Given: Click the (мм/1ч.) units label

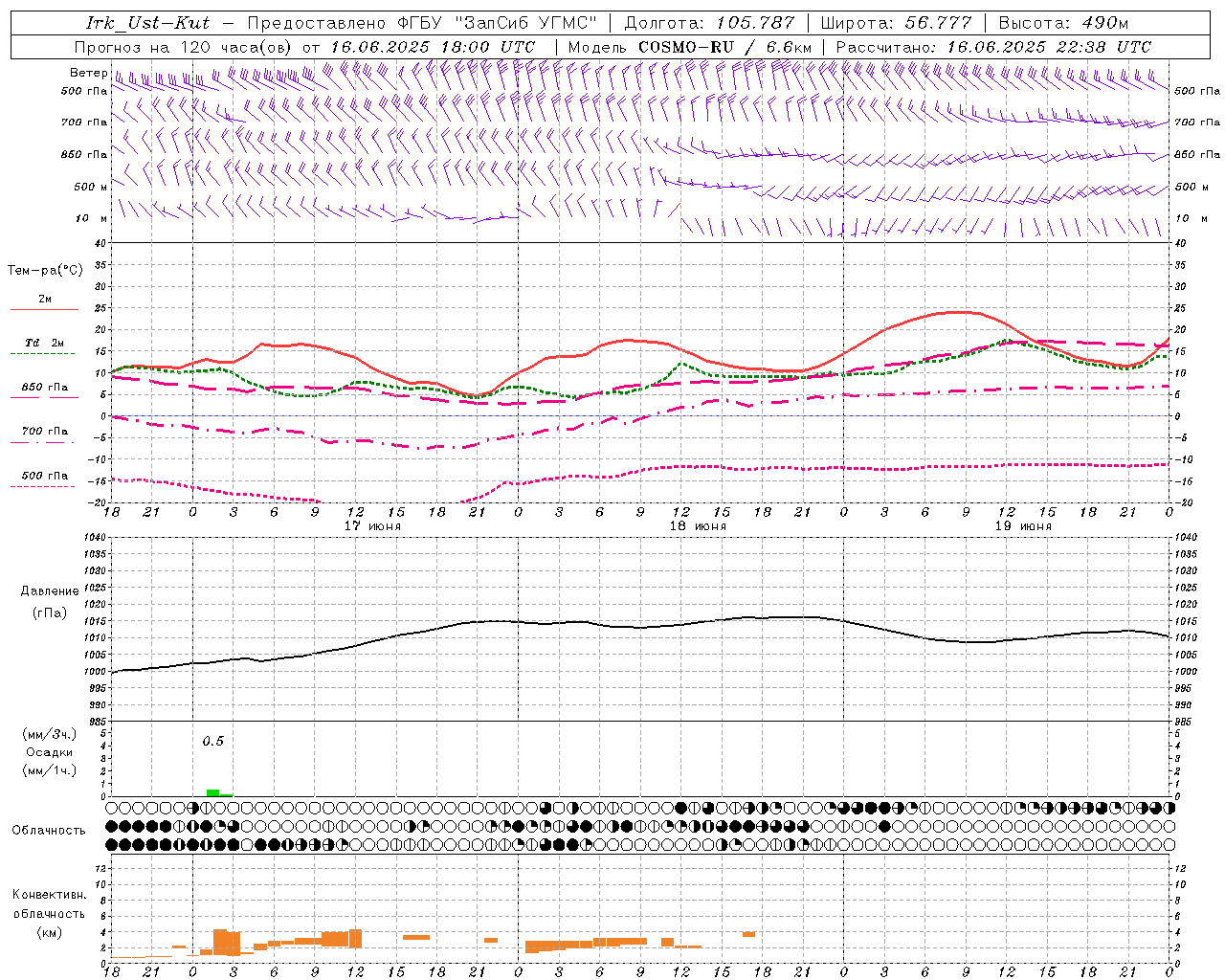Looking at the screenshot, I should [50, 770].
